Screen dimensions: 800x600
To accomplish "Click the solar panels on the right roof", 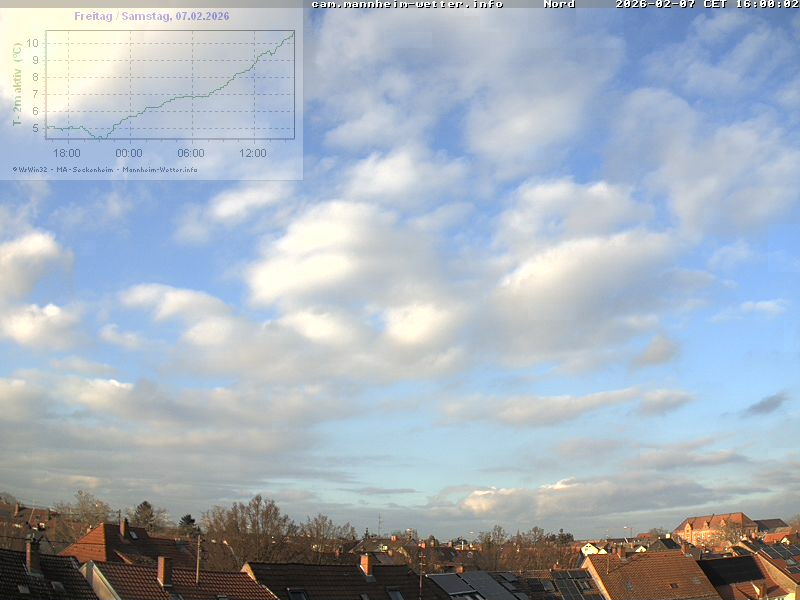I will coord(774,552).
